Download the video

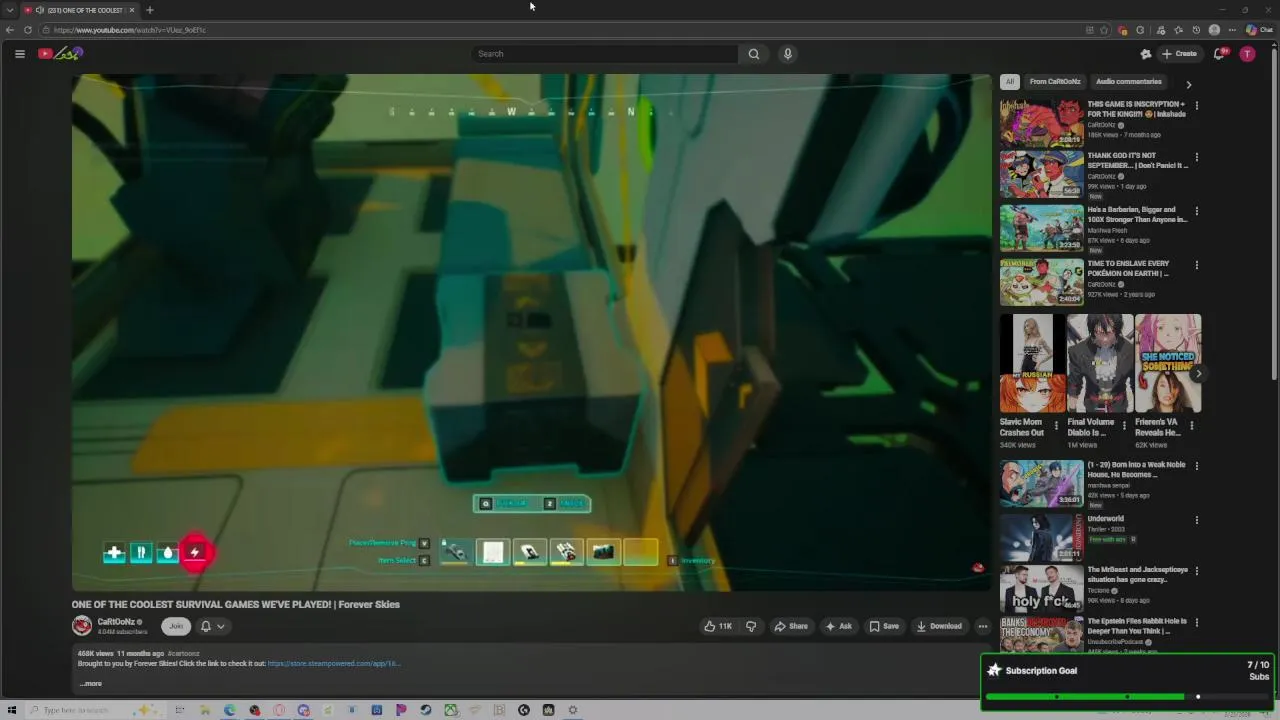pos(939,626)
